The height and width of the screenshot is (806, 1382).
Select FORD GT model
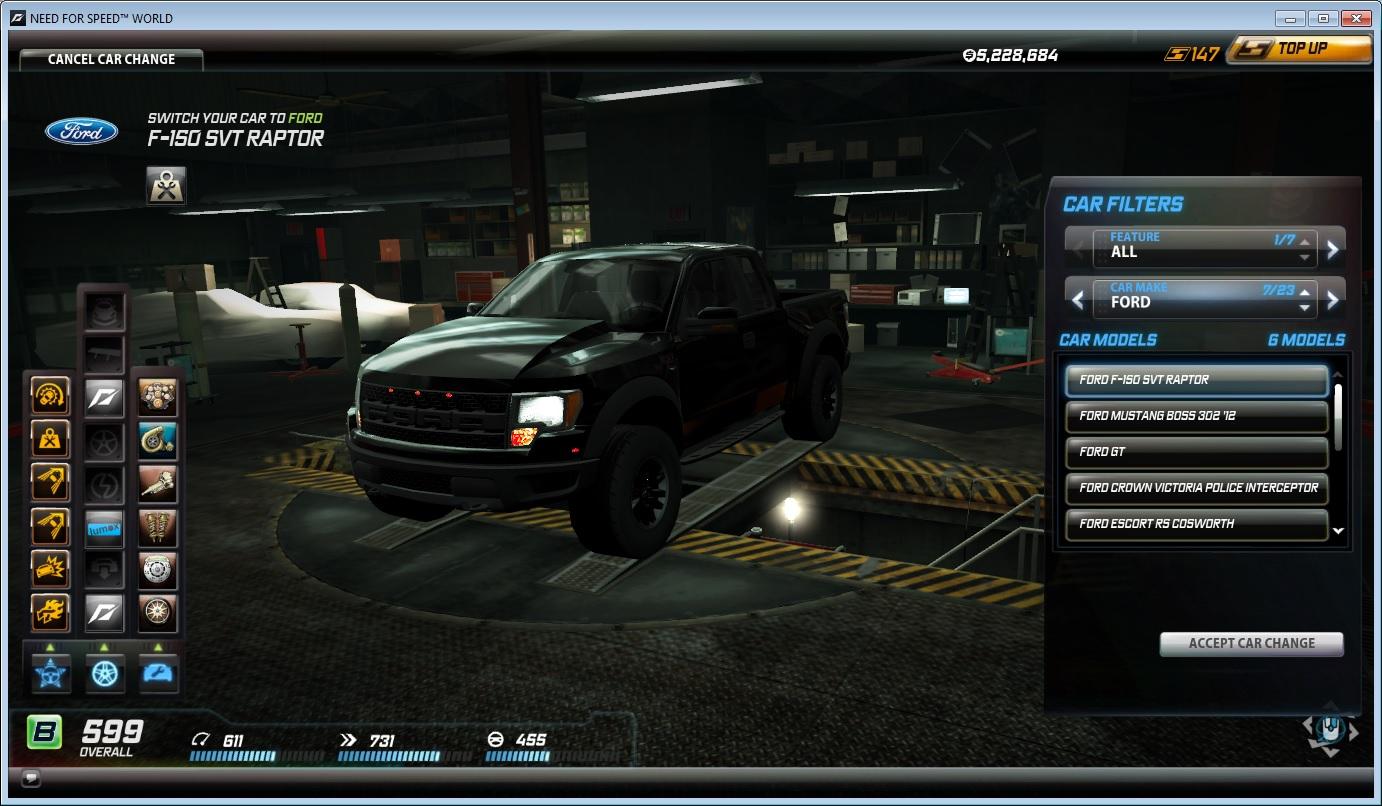(1197, 452)
